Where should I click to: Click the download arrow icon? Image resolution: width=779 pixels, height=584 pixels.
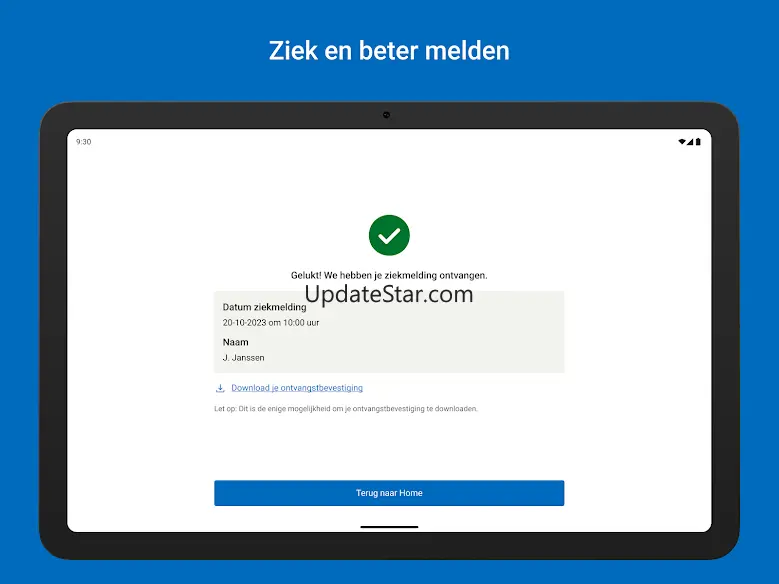[x=220, y=388]
